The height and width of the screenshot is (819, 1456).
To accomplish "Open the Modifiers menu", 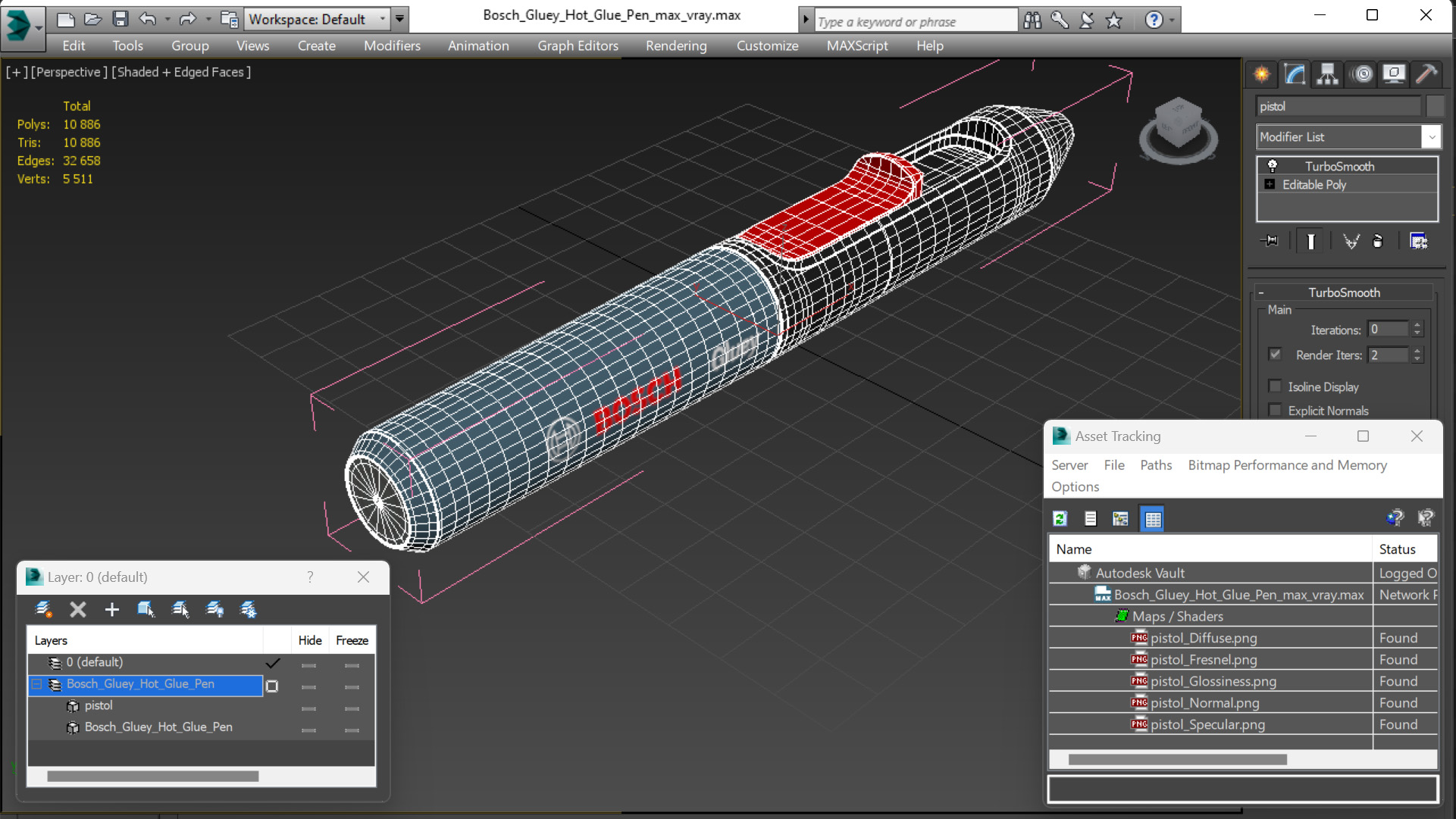I will 392,45.
